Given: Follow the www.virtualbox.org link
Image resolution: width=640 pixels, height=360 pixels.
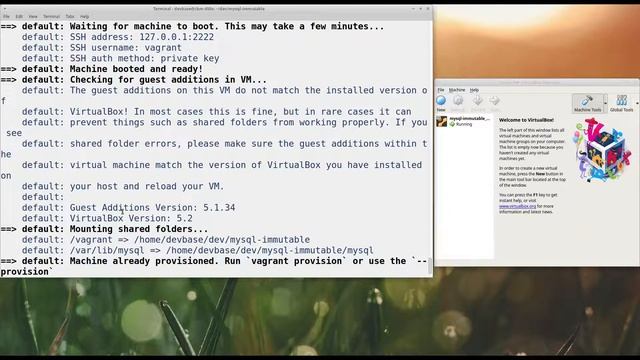Looking at the screenshot, I should (517, 207).
